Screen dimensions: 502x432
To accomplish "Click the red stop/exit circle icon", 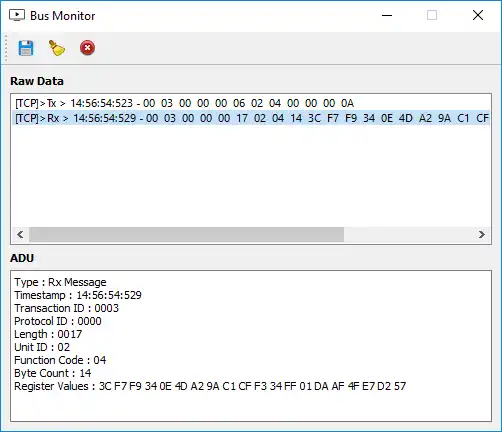I will click(87, 48).
